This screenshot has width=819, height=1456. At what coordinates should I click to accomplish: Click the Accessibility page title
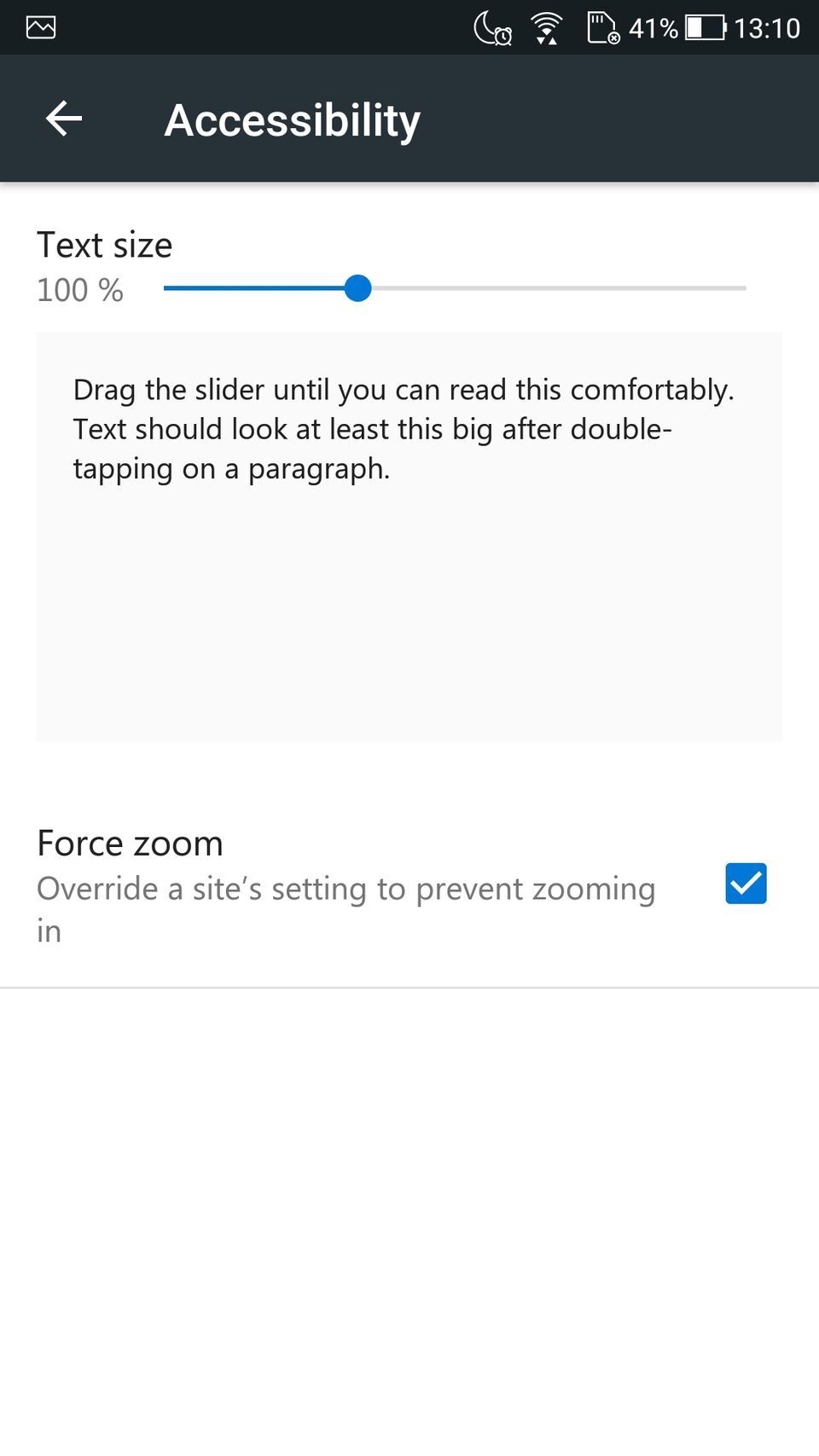point(292,119)
